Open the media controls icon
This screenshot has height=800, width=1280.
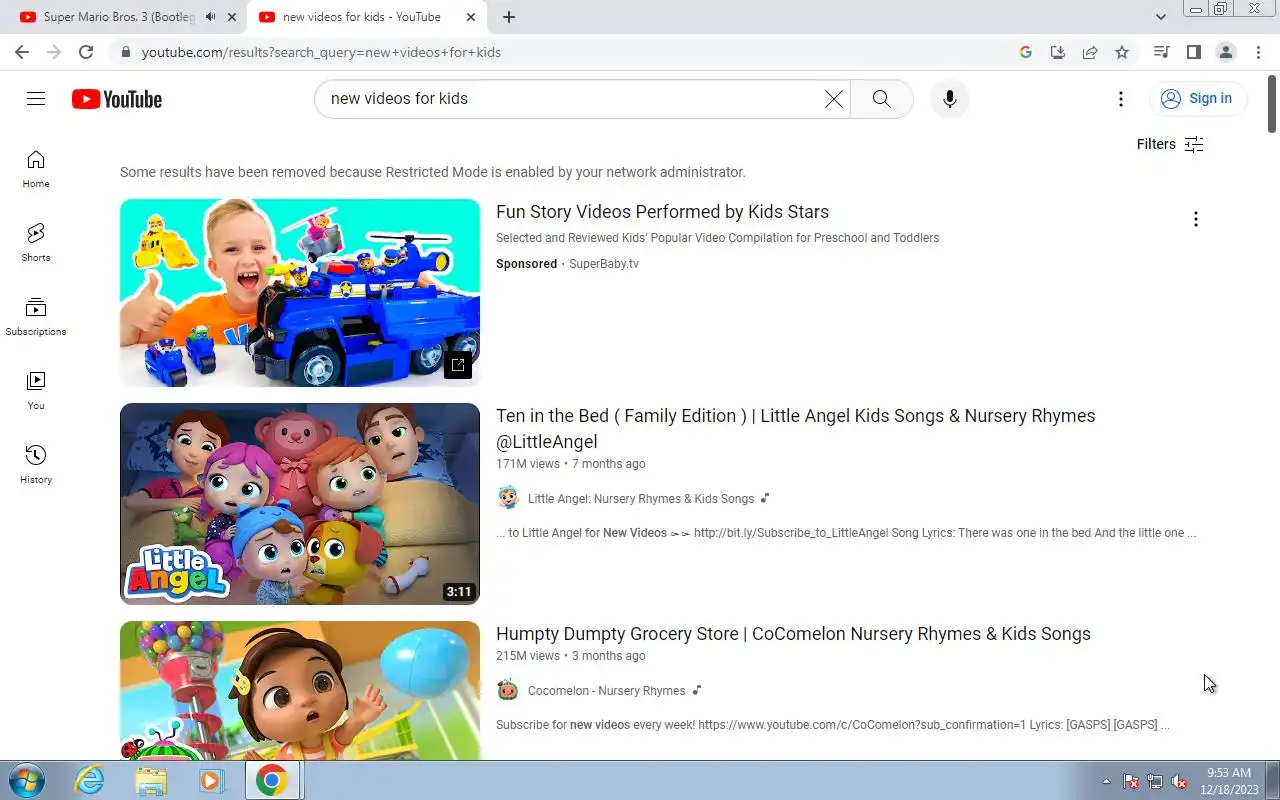click(1161, 52)
